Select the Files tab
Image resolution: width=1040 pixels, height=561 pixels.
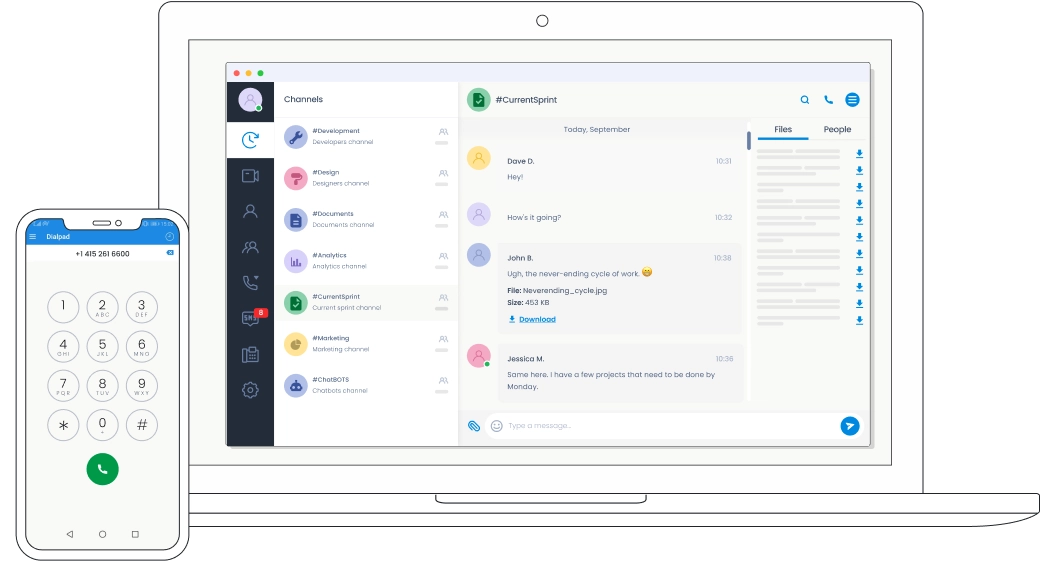(783, 130)
